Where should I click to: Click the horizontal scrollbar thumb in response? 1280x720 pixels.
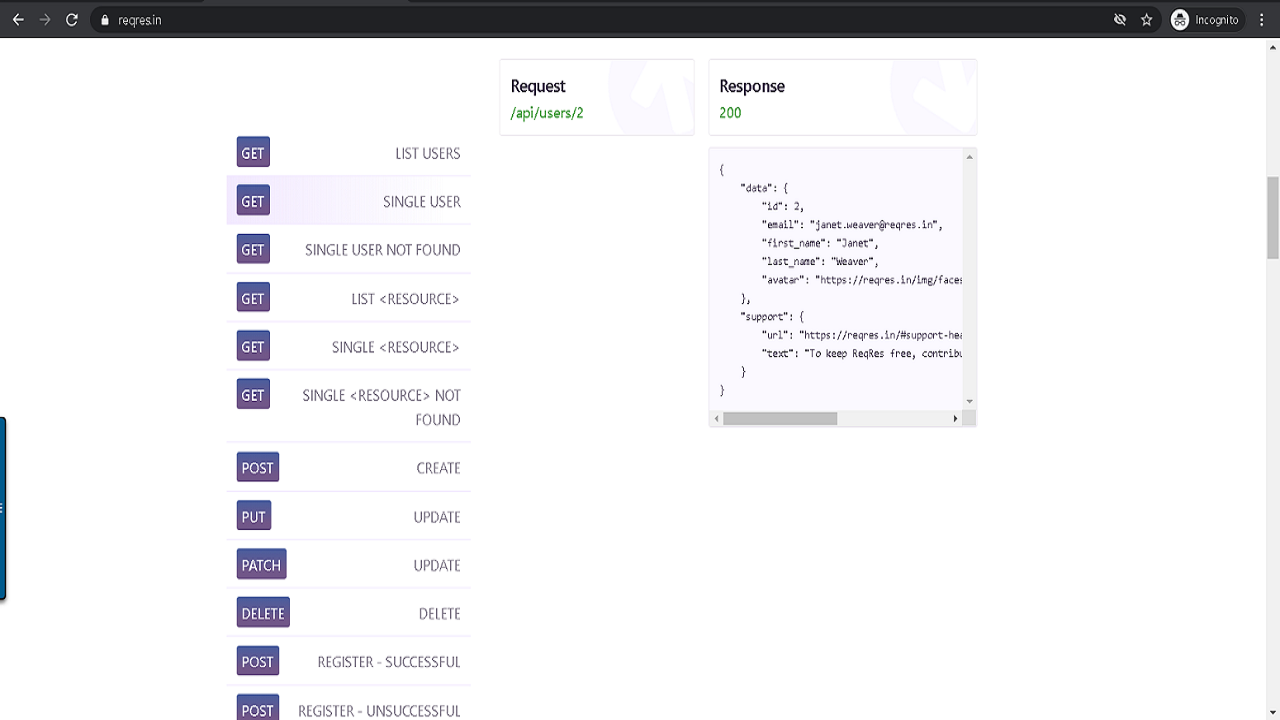pyautogui.click(x=780, y=419)
